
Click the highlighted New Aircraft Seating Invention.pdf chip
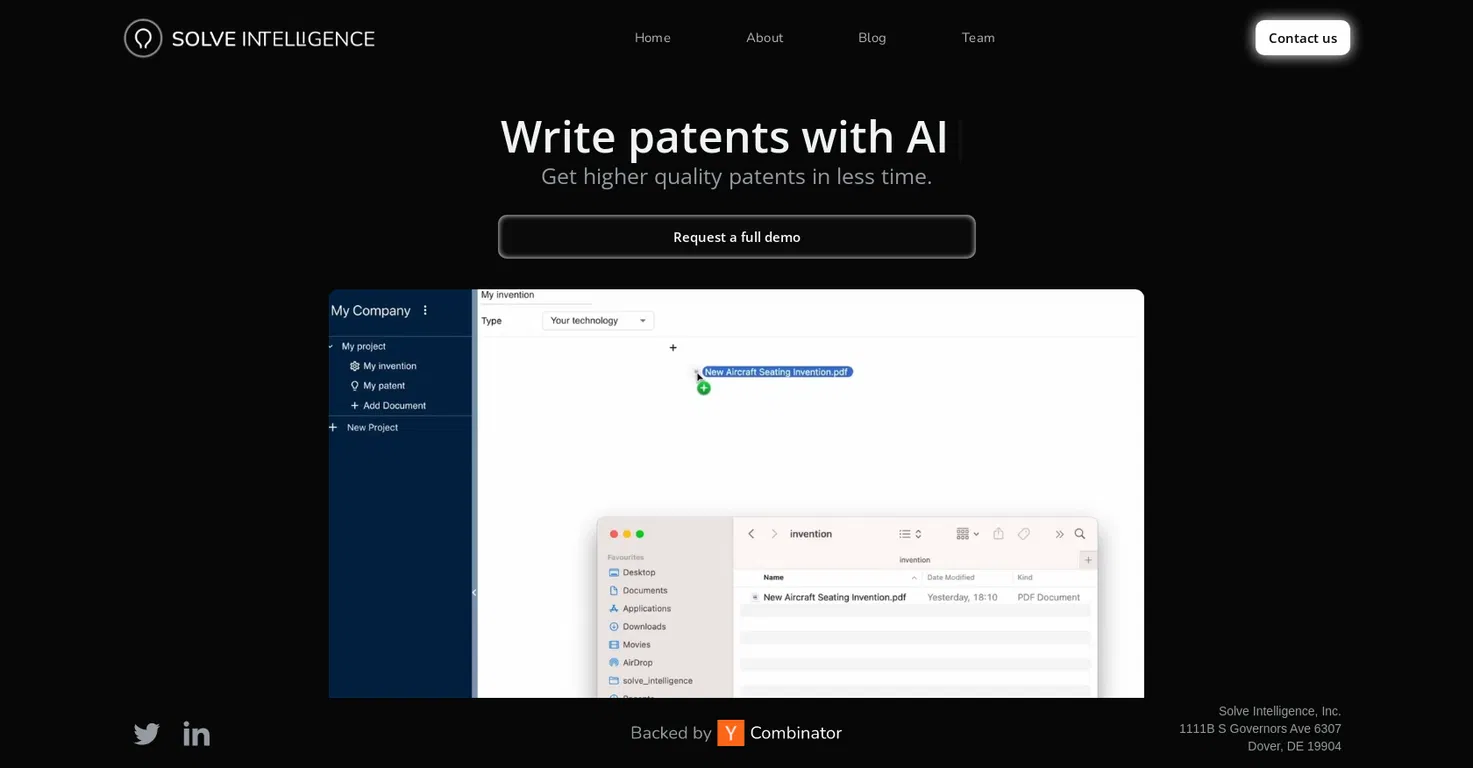[777, 372]
